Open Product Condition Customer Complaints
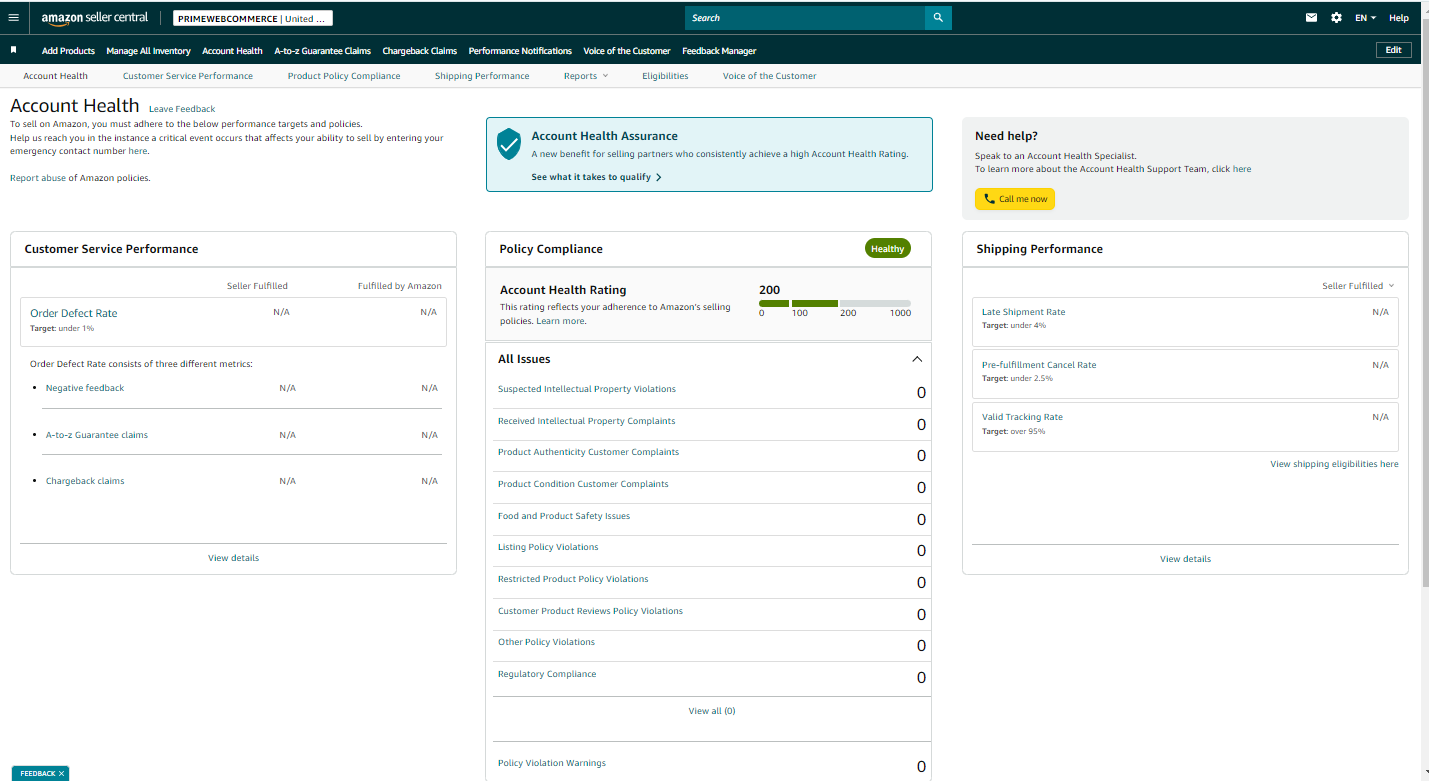 [583, 484]
